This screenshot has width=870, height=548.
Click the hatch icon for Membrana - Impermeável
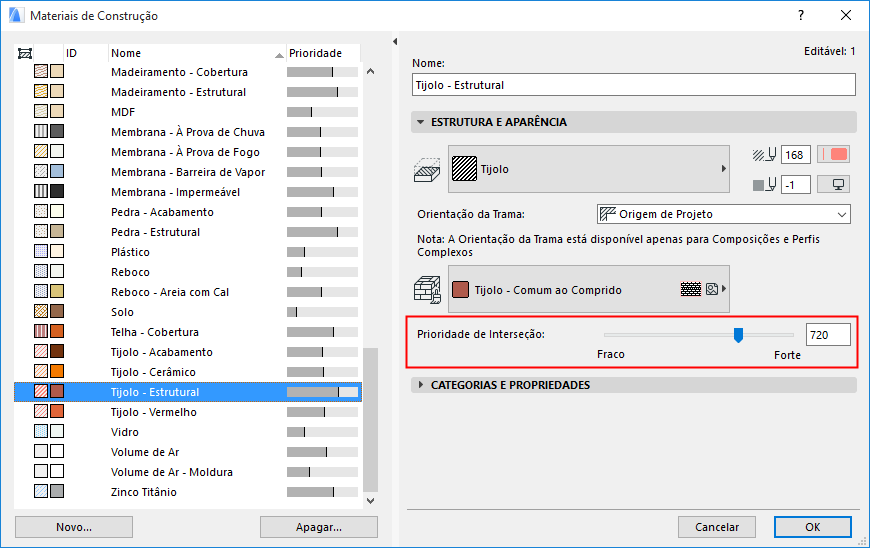(41, 191)
